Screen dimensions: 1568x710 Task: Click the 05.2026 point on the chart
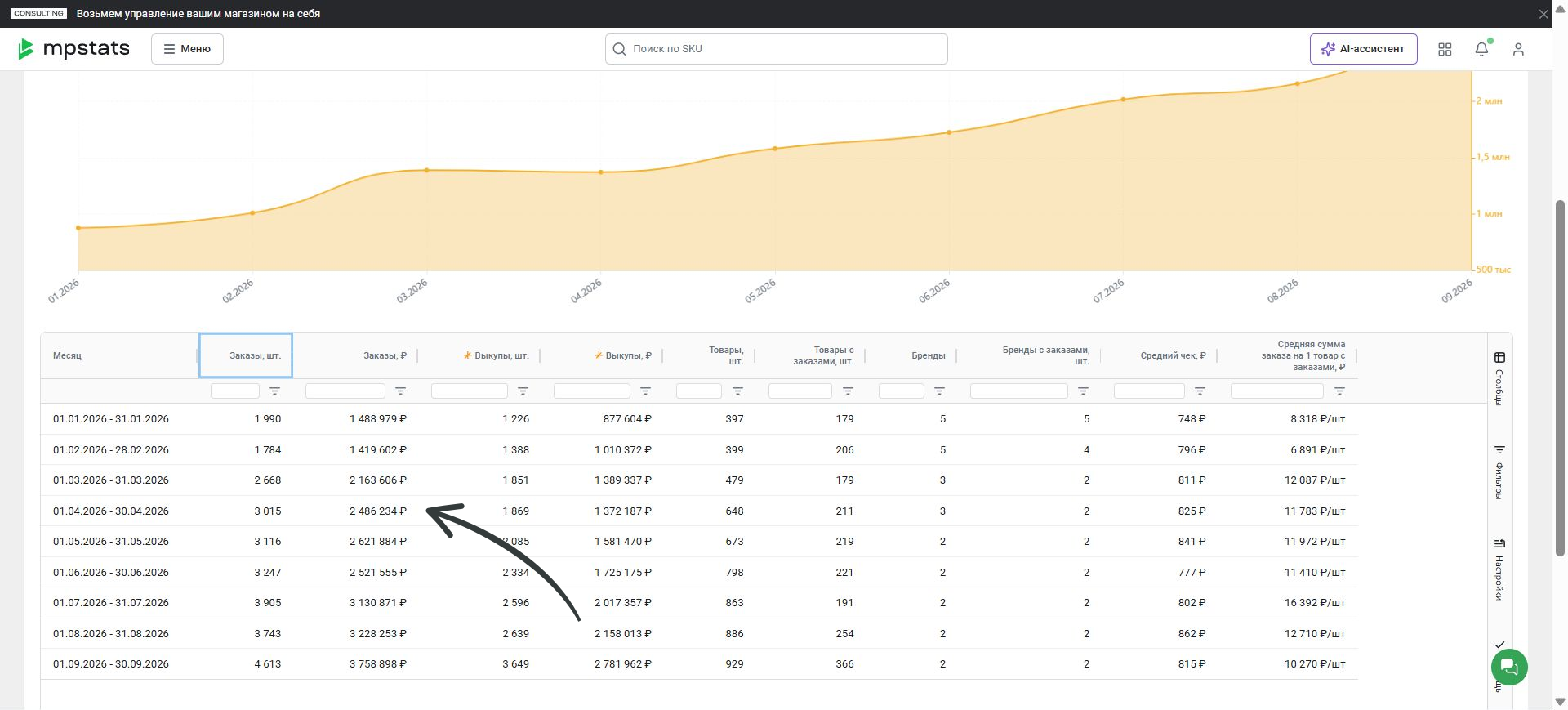[x=775, y=149]
